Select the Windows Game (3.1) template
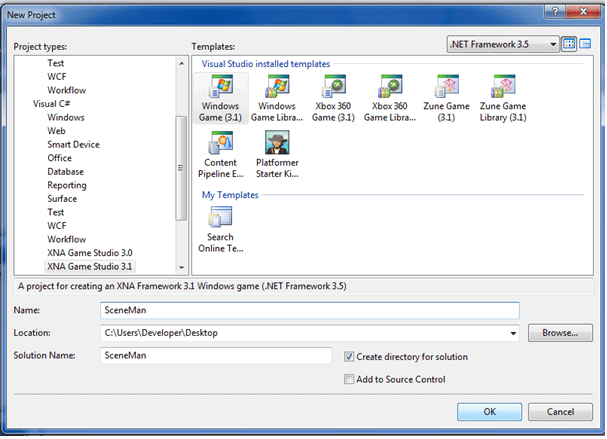The width and height of the screenshot is (607, 439). pos(221,99)
